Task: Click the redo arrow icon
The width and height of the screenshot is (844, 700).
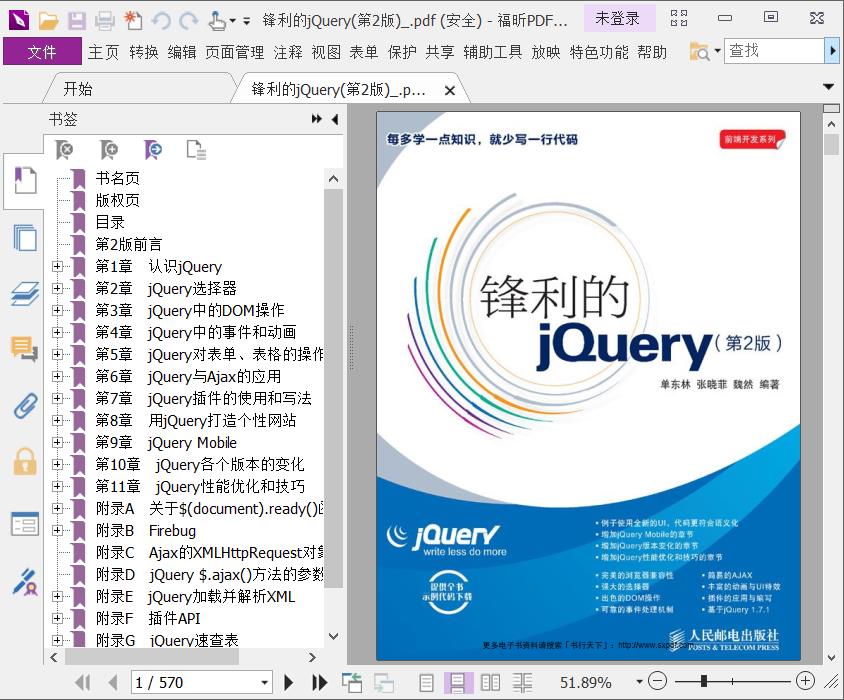Action: coord(188,20)
